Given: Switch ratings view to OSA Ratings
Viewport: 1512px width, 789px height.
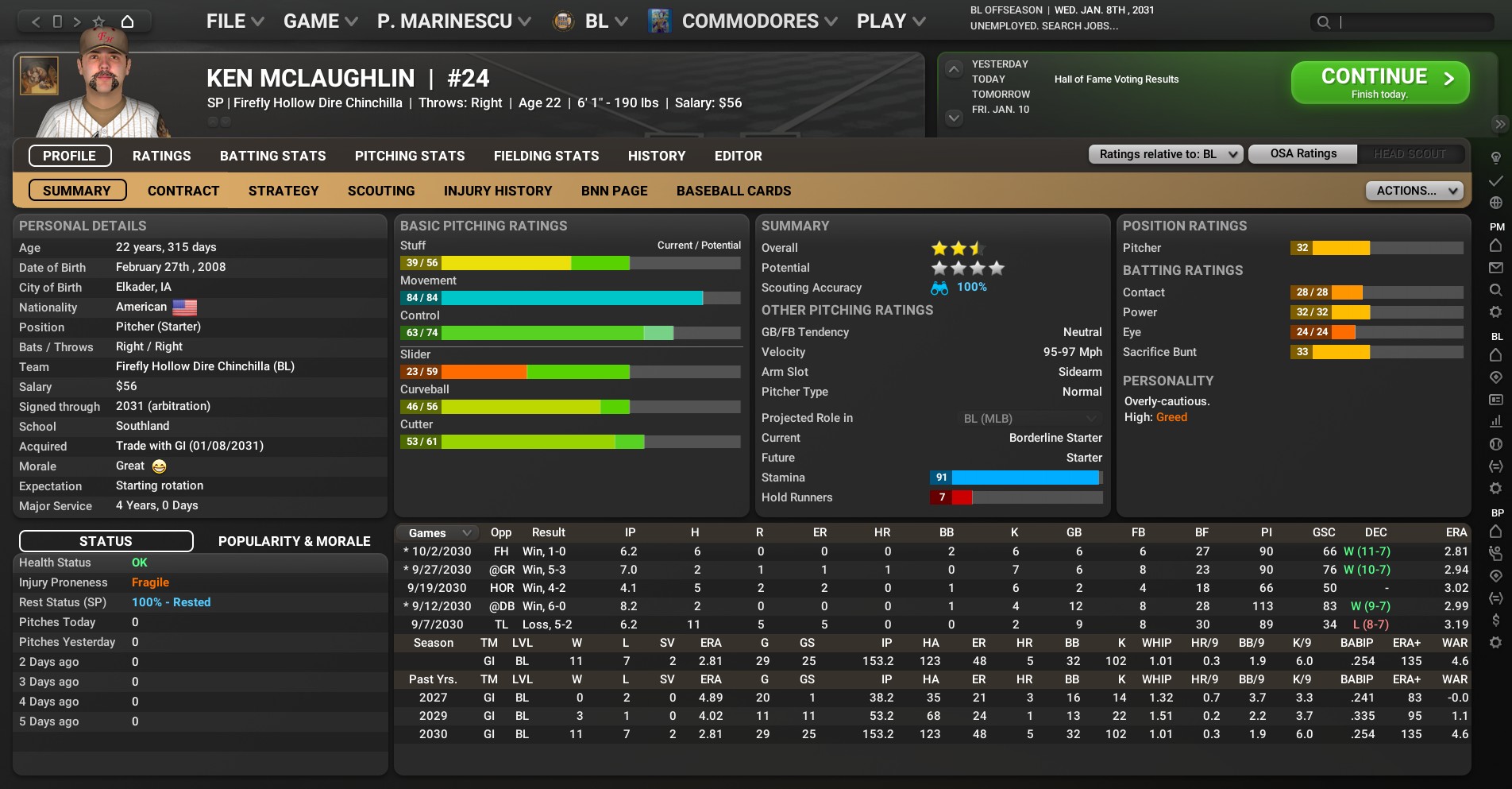Looking at the screenshot, I should (x=1303, y=154).
